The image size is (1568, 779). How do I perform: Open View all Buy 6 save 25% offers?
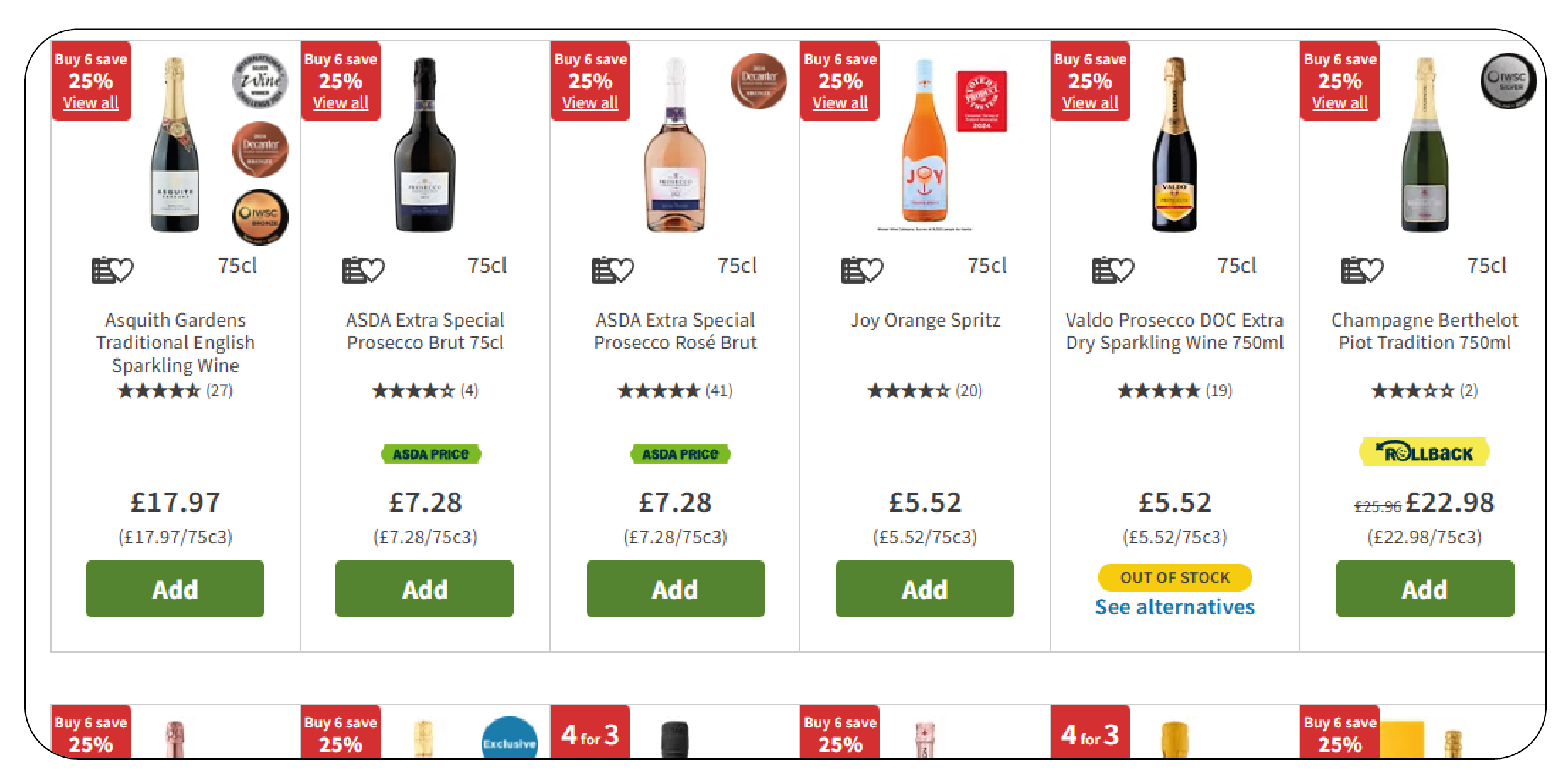[x=90, y=102]
